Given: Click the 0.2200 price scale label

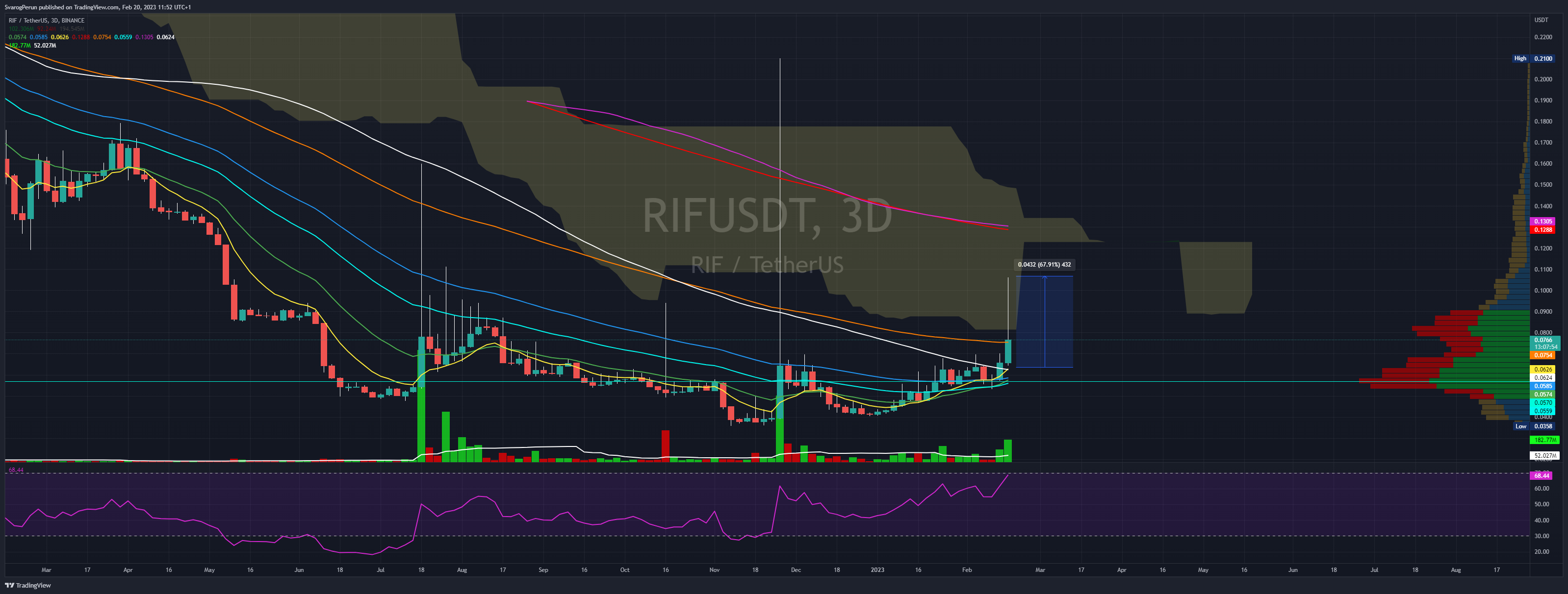Looking at the screenshot, I should click(x=1543, y=37).
